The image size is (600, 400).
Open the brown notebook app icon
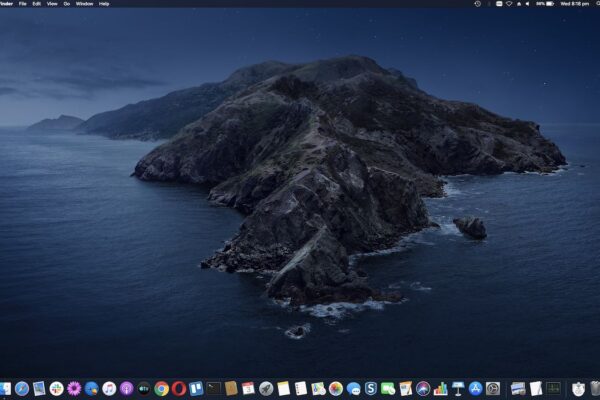(x=231, y=389)
